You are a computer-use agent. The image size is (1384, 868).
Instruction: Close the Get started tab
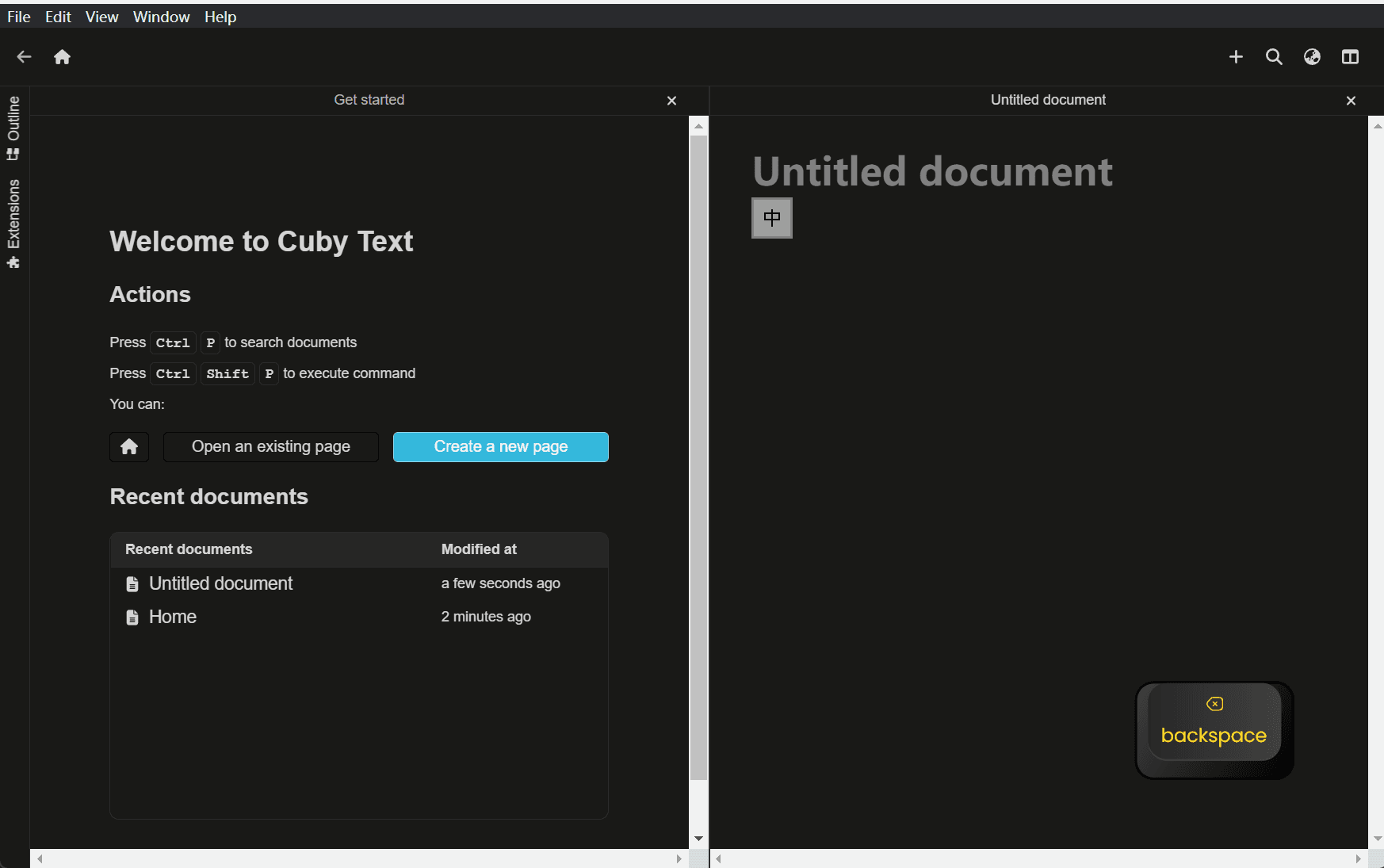(671, 101)
